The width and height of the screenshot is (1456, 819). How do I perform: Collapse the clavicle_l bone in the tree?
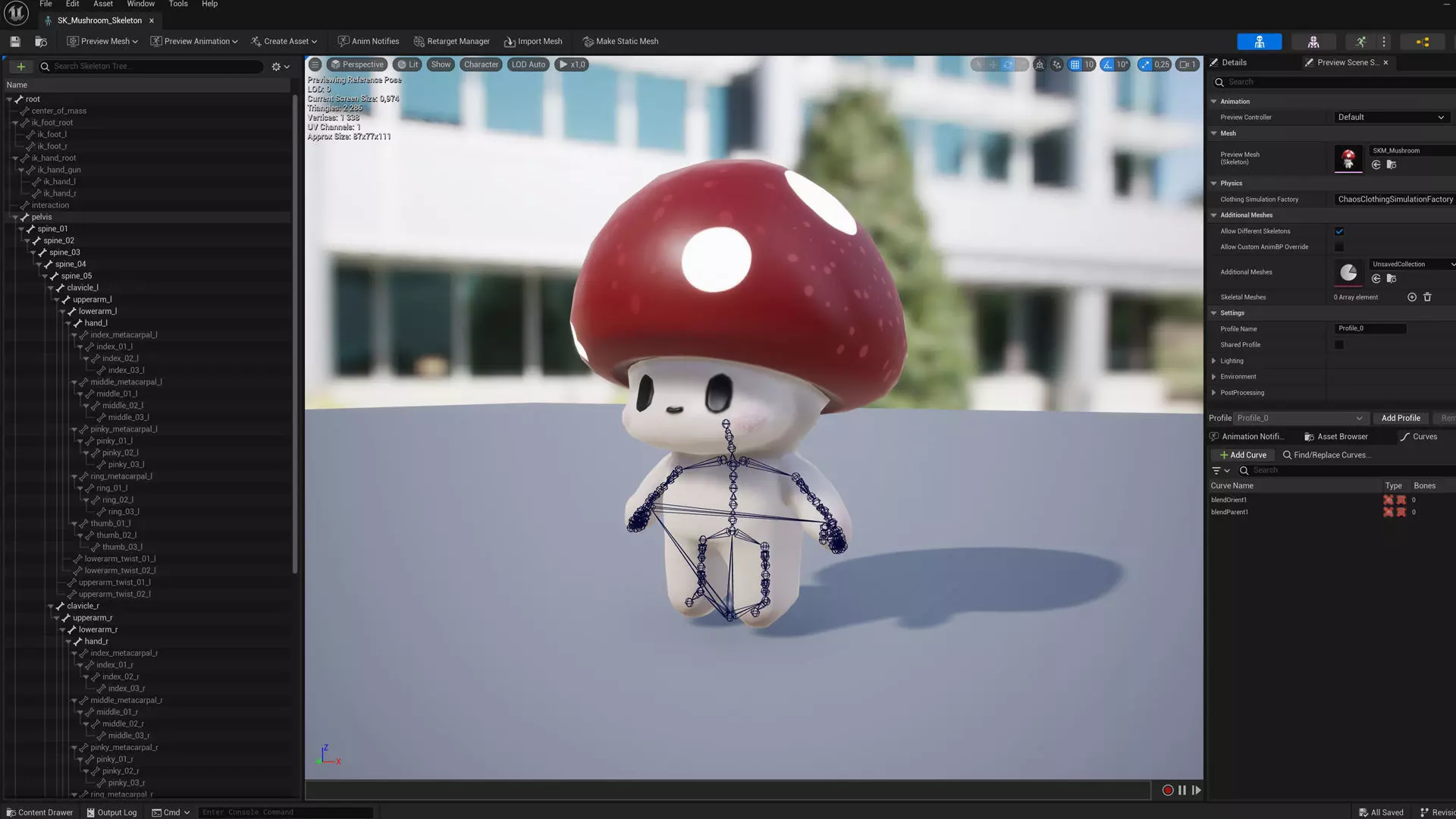[51, 288]
